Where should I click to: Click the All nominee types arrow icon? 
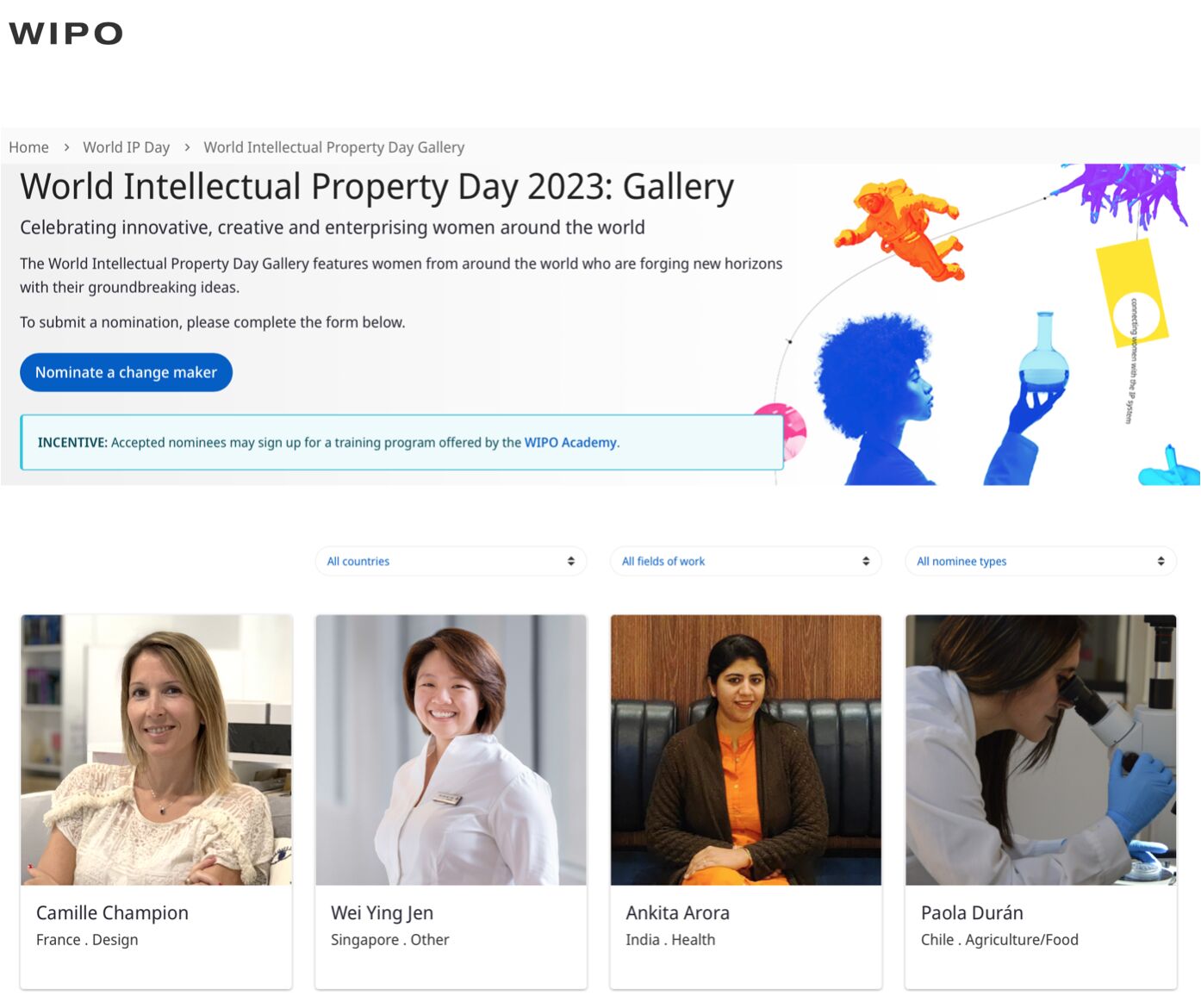(x=1161, y=561)
